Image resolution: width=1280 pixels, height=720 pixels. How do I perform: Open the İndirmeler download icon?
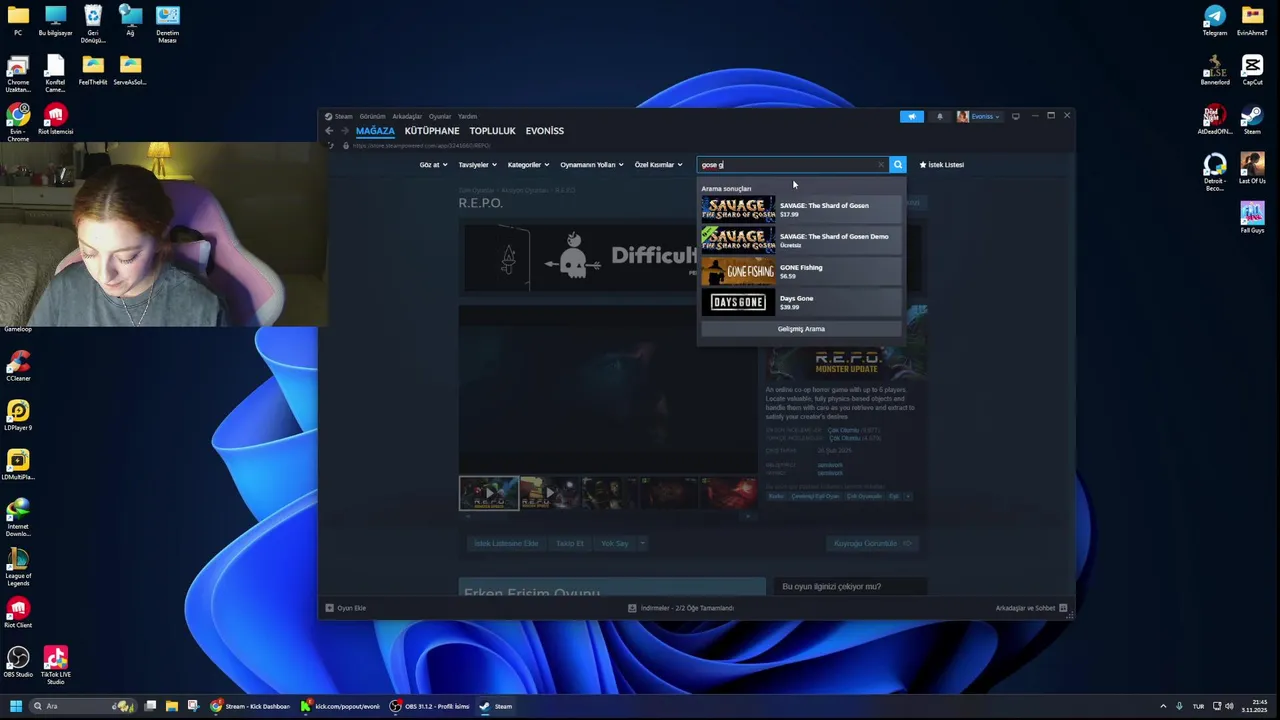(x=632, y=608)
